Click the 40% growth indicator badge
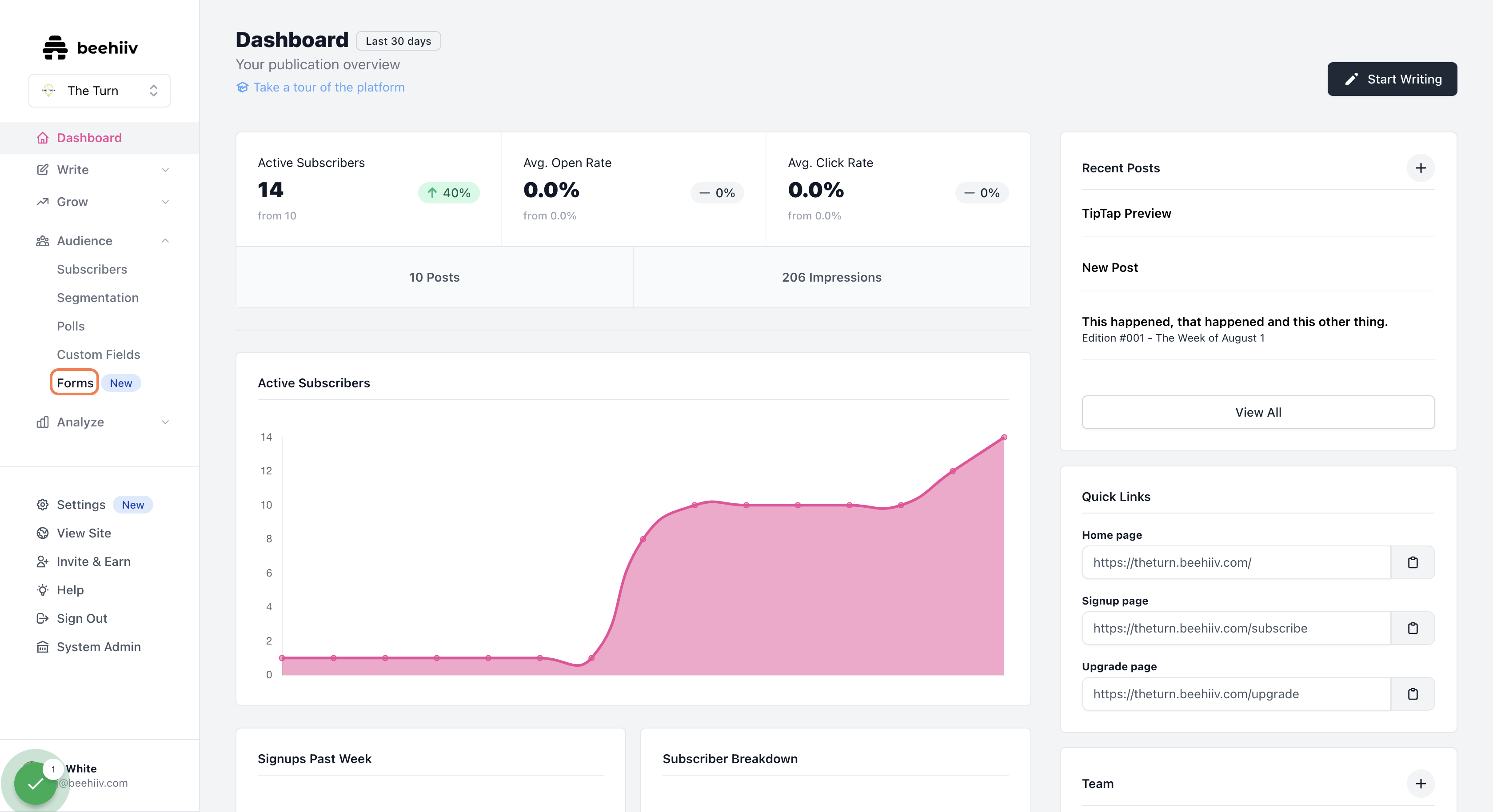1493x812 pixels. click(x=449, y=193)
